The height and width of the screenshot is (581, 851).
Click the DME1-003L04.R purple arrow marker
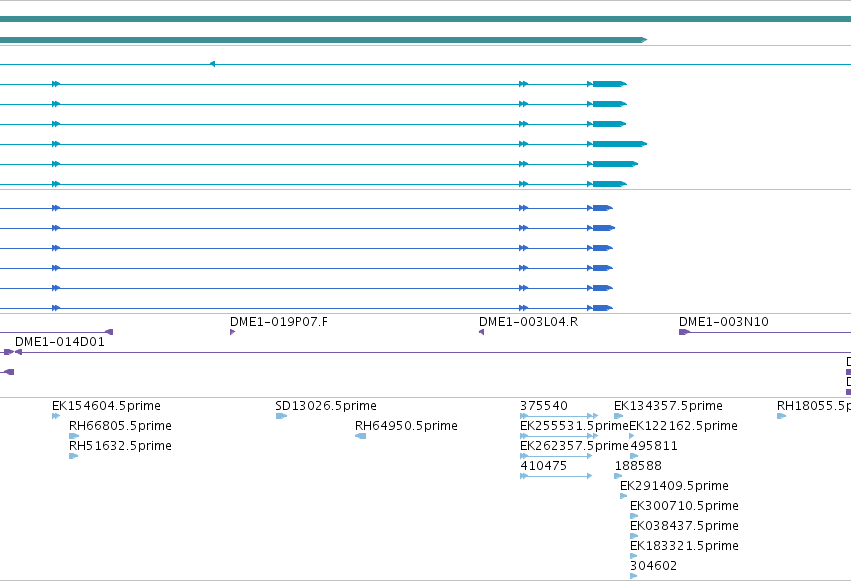pos(481,332)
